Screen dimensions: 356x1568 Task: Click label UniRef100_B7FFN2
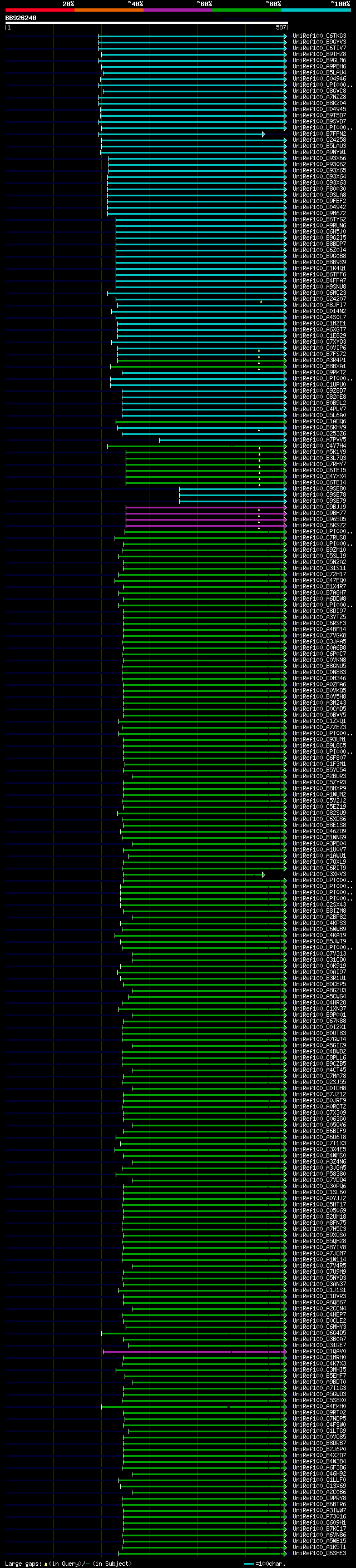click(x=319, y=134)
